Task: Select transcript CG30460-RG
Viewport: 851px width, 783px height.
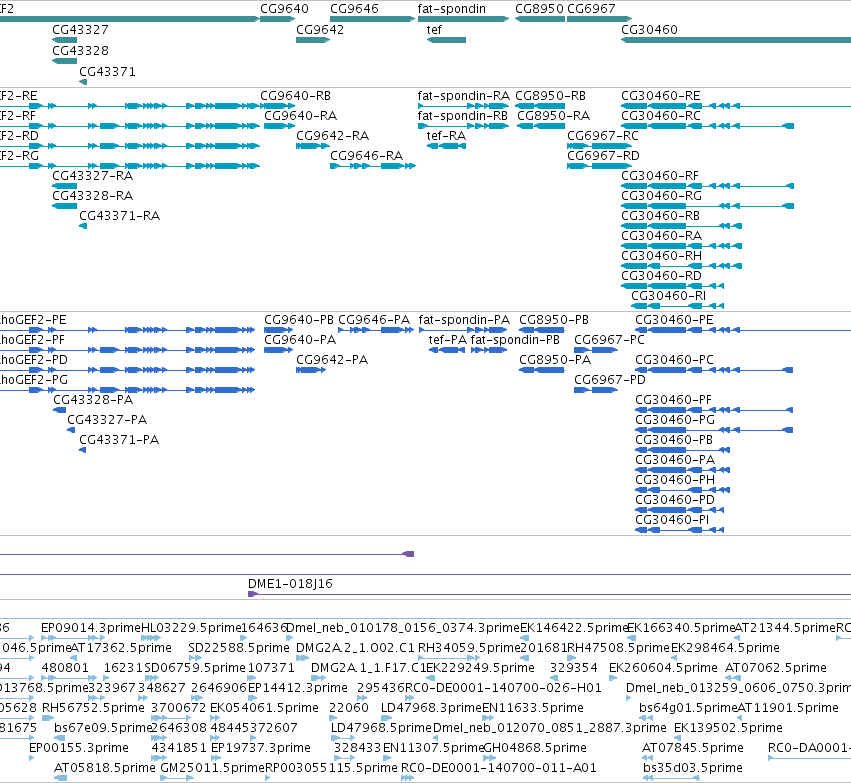Action: point(661,196)
